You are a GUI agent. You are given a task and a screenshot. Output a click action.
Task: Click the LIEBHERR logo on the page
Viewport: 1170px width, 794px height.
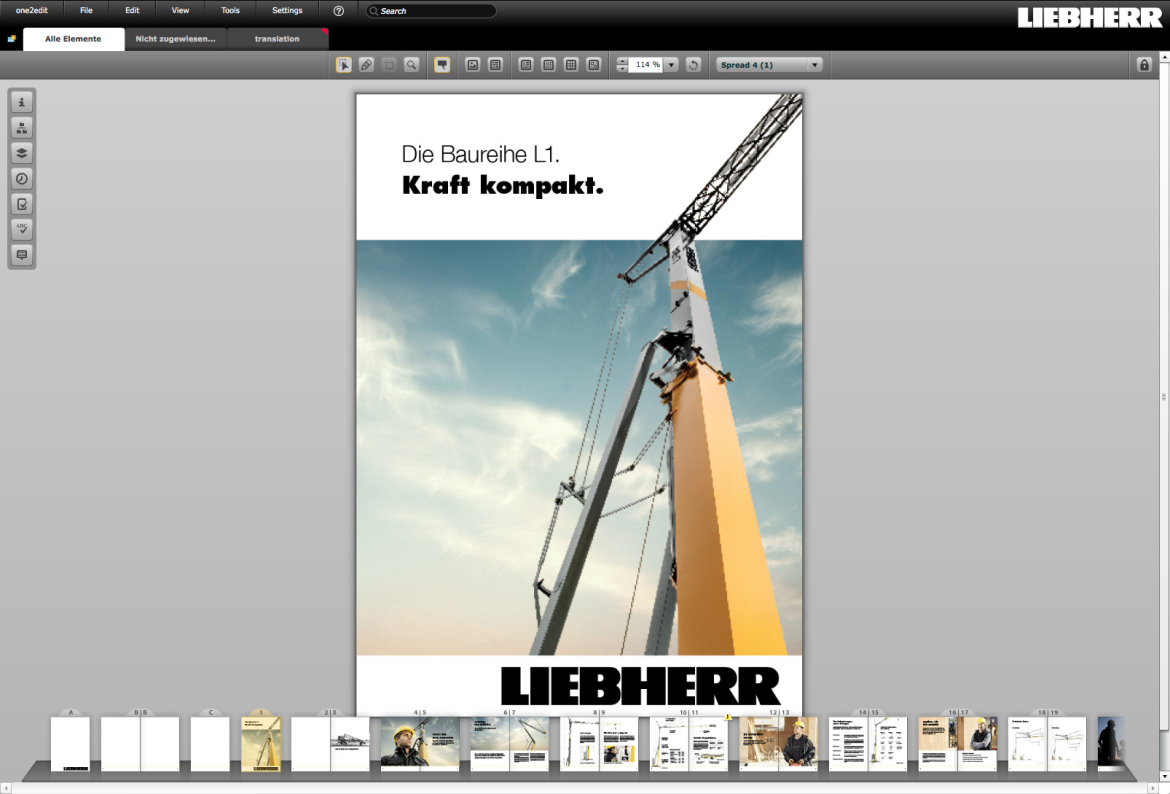[x=640, y=686]
